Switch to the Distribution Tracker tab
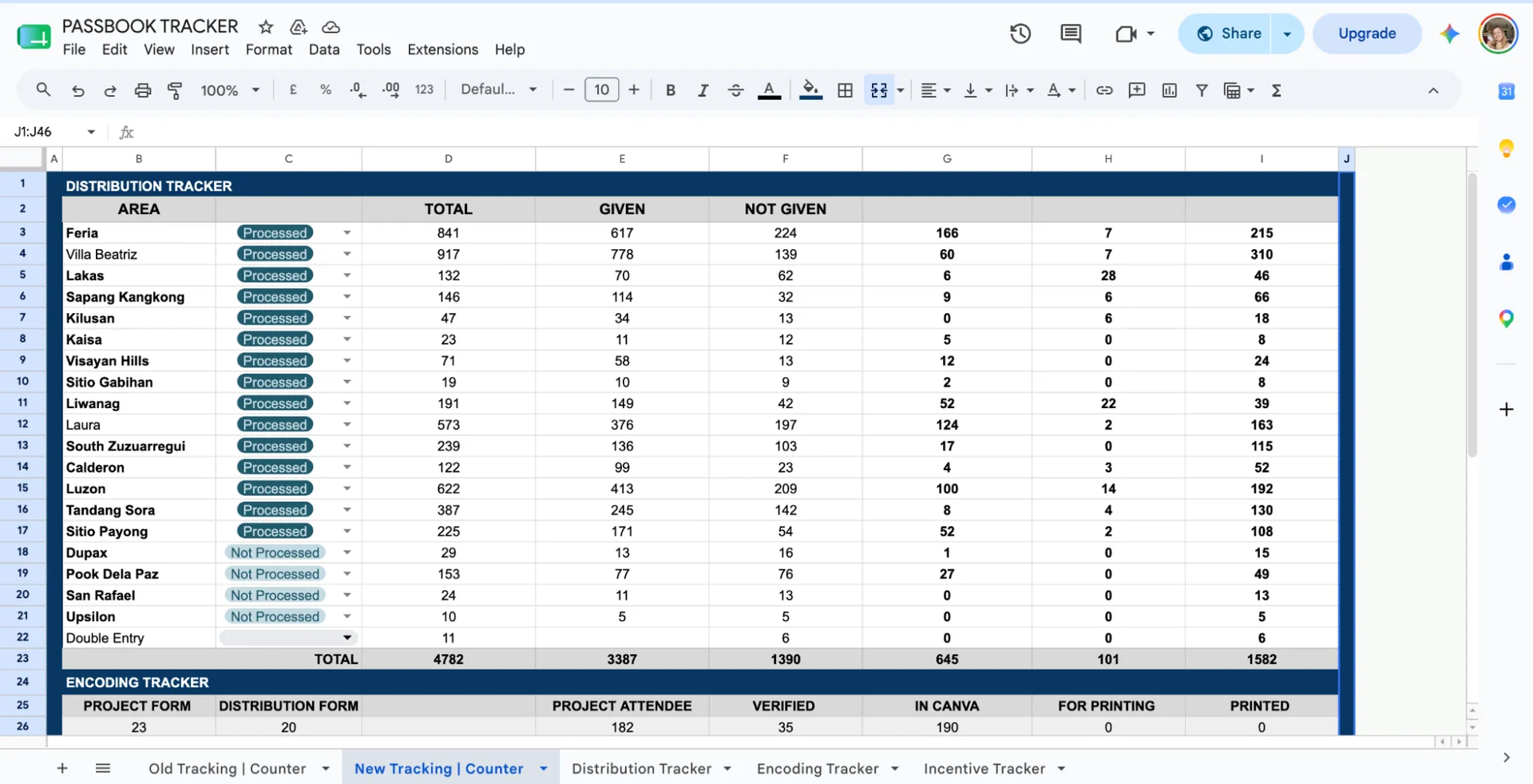Screen dimensions: 1533x784 (641, 768)
